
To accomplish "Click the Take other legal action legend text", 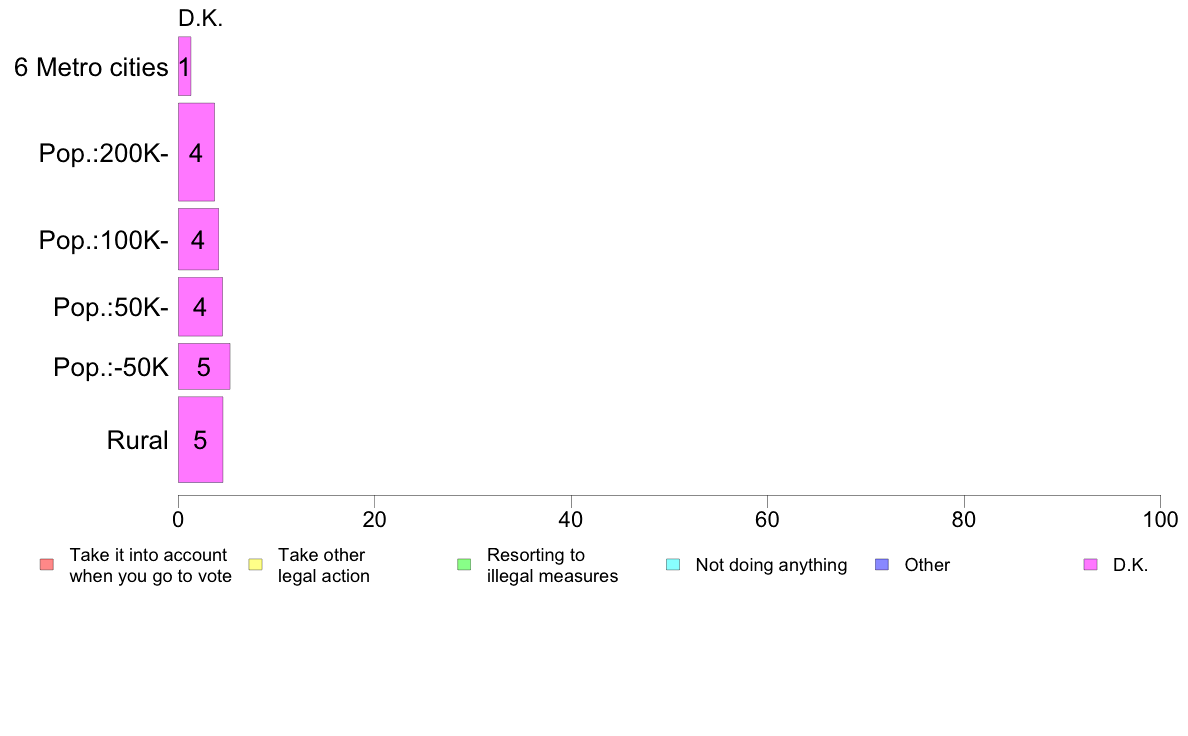I will [324, 565].
